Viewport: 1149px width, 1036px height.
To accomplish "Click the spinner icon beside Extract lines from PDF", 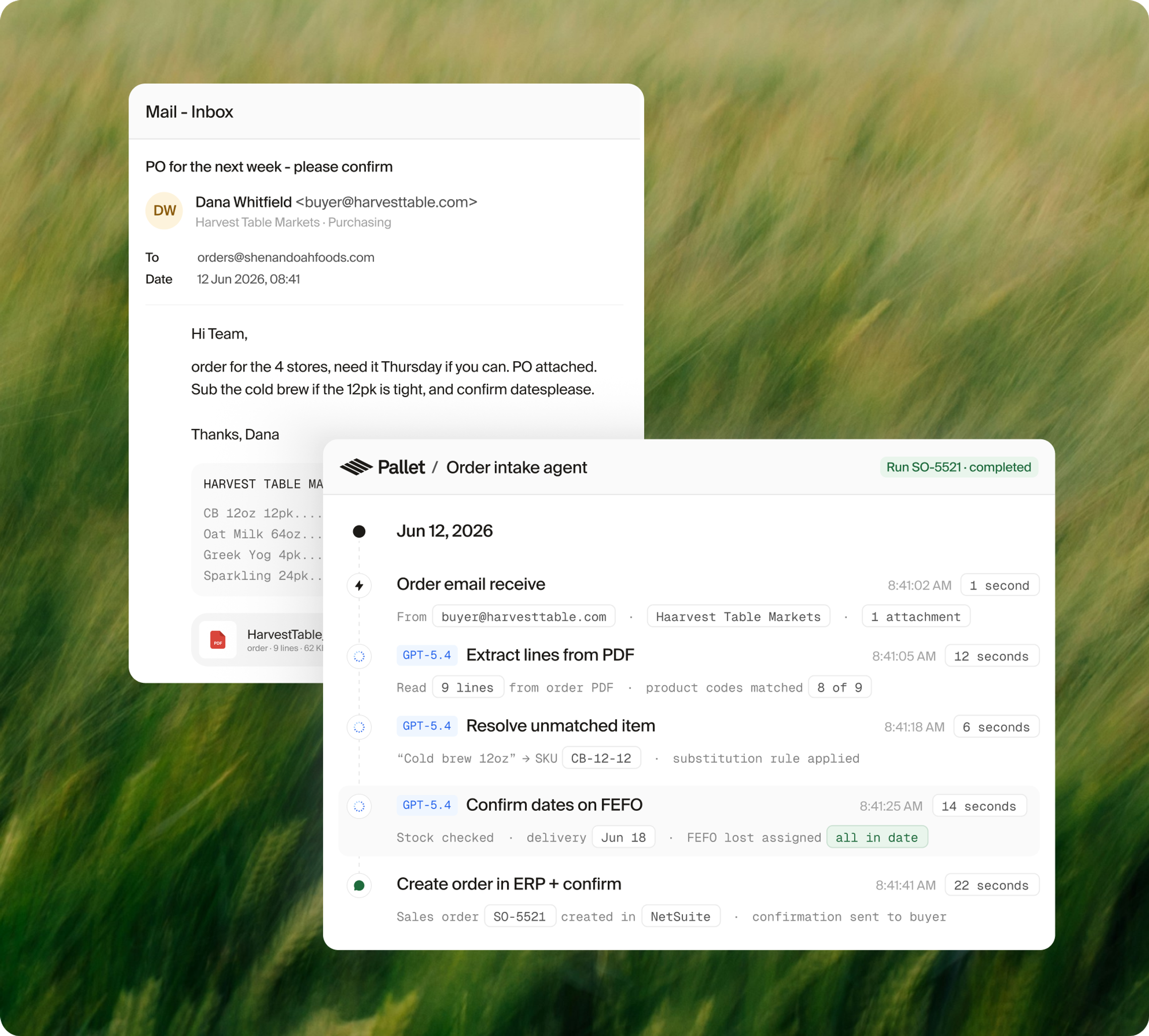I will click(x=359, y=657).
